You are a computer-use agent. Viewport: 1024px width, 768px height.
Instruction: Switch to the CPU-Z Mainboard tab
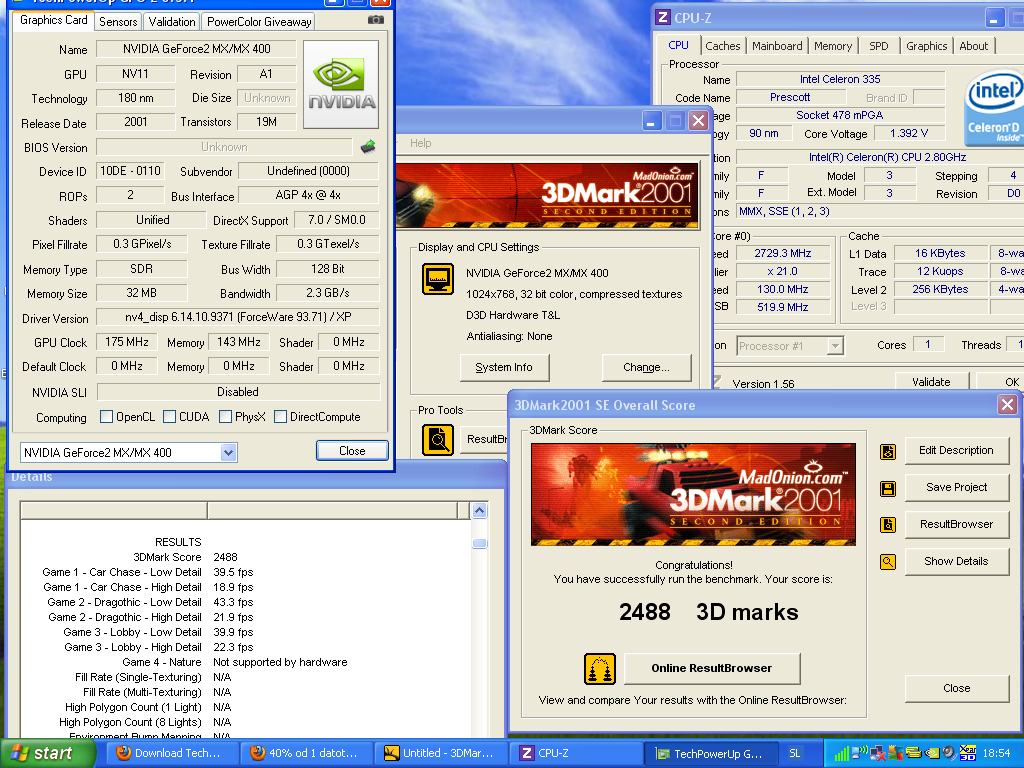click(x=777, y=46)
